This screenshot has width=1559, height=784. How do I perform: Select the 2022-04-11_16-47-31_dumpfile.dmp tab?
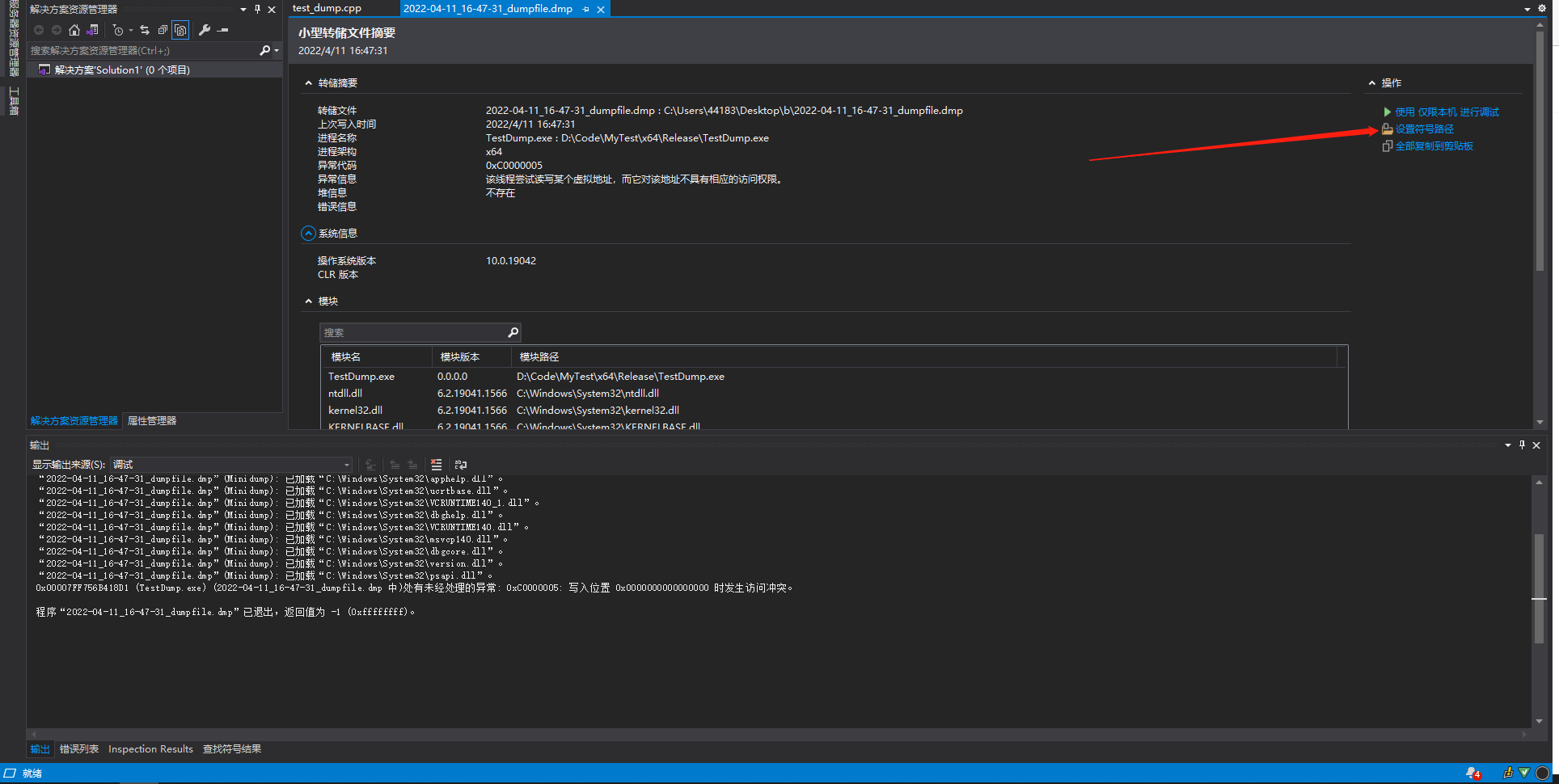tap(488, 8)
